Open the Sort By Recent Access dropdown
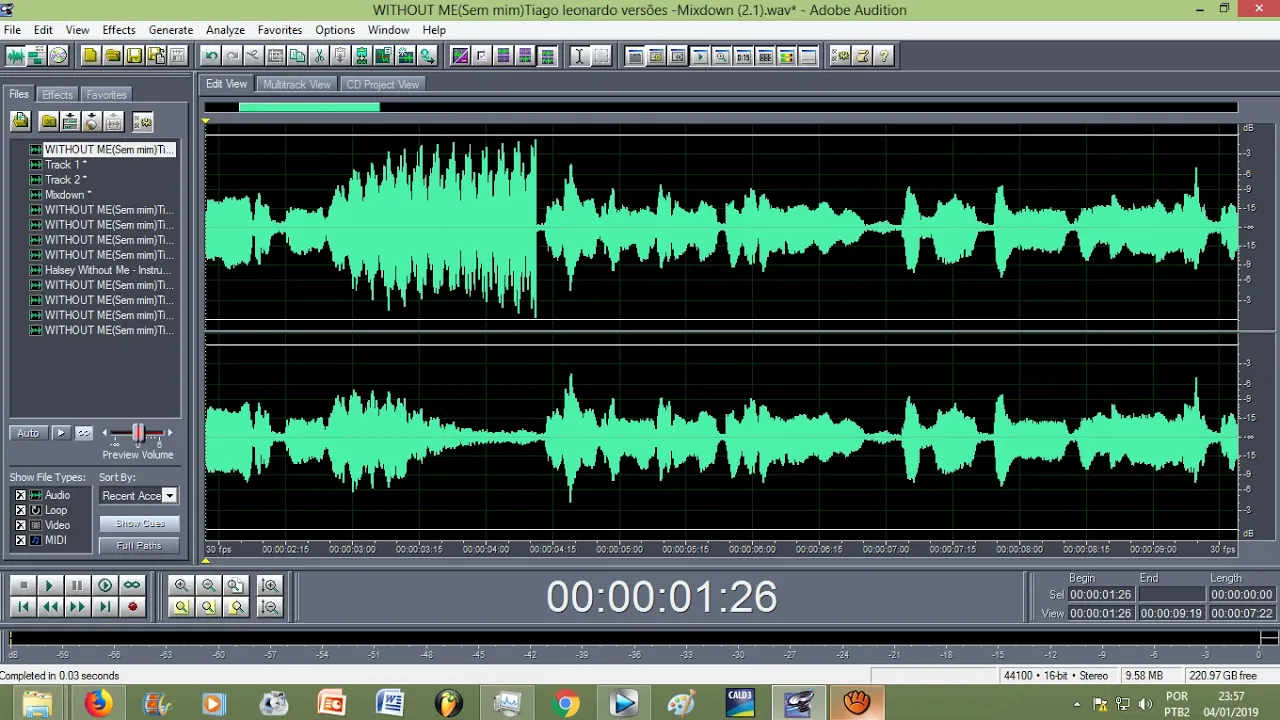The width and height of the screenshot is (1280, 720). [138, 496]
